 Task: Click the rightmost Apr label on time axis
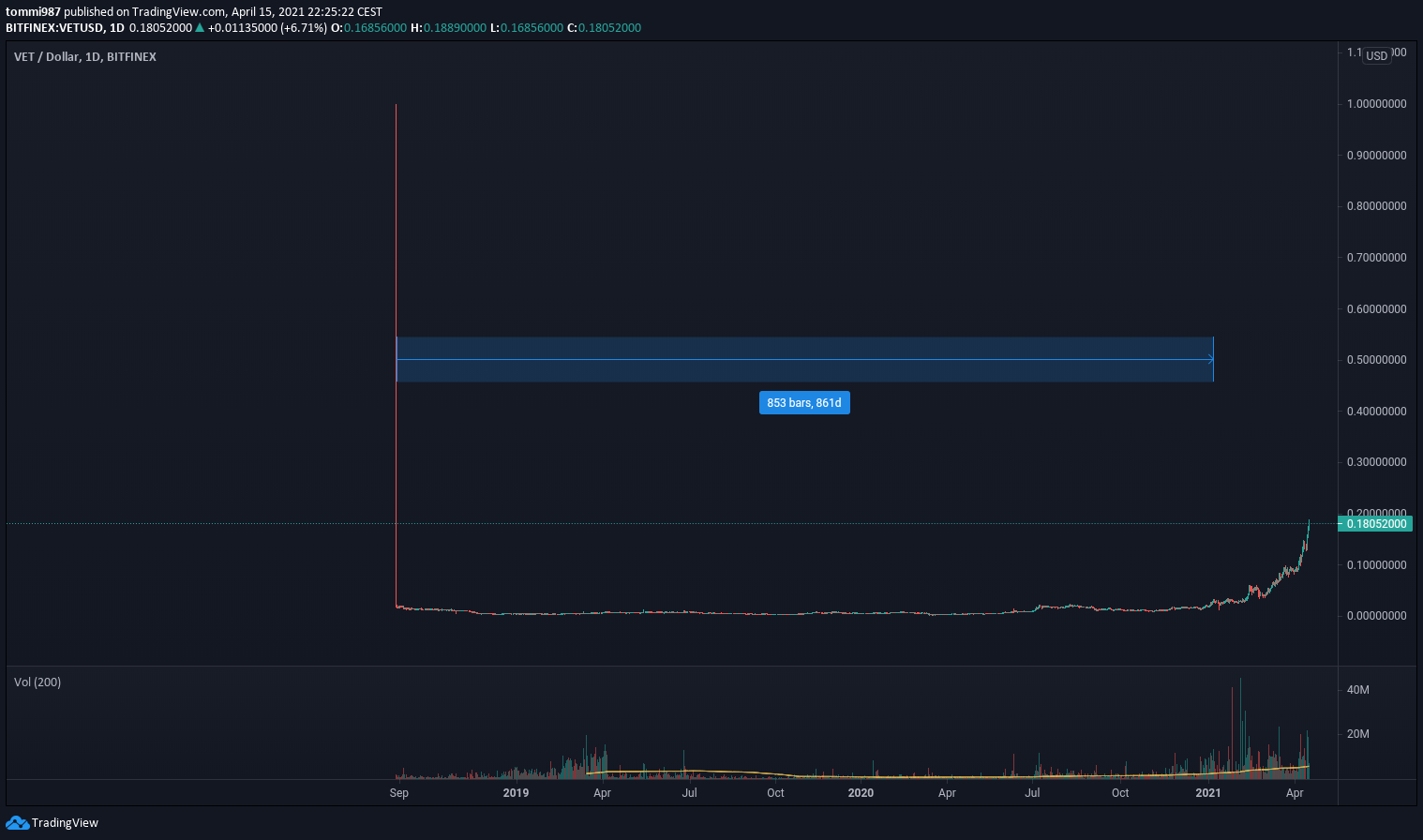click(1295, 793)
